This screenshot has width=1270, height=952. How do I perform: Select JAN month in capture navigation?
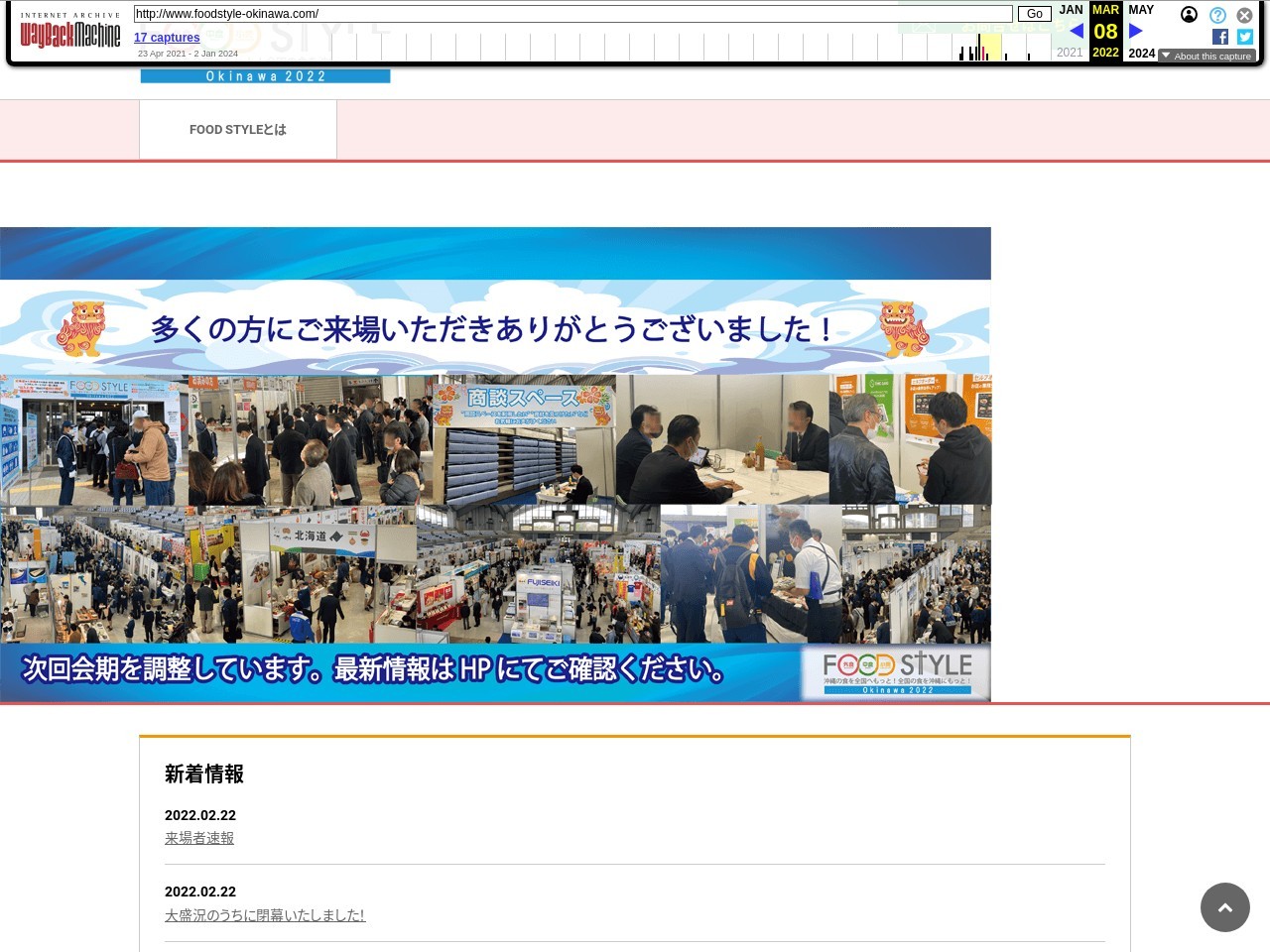click(1071, 10)
